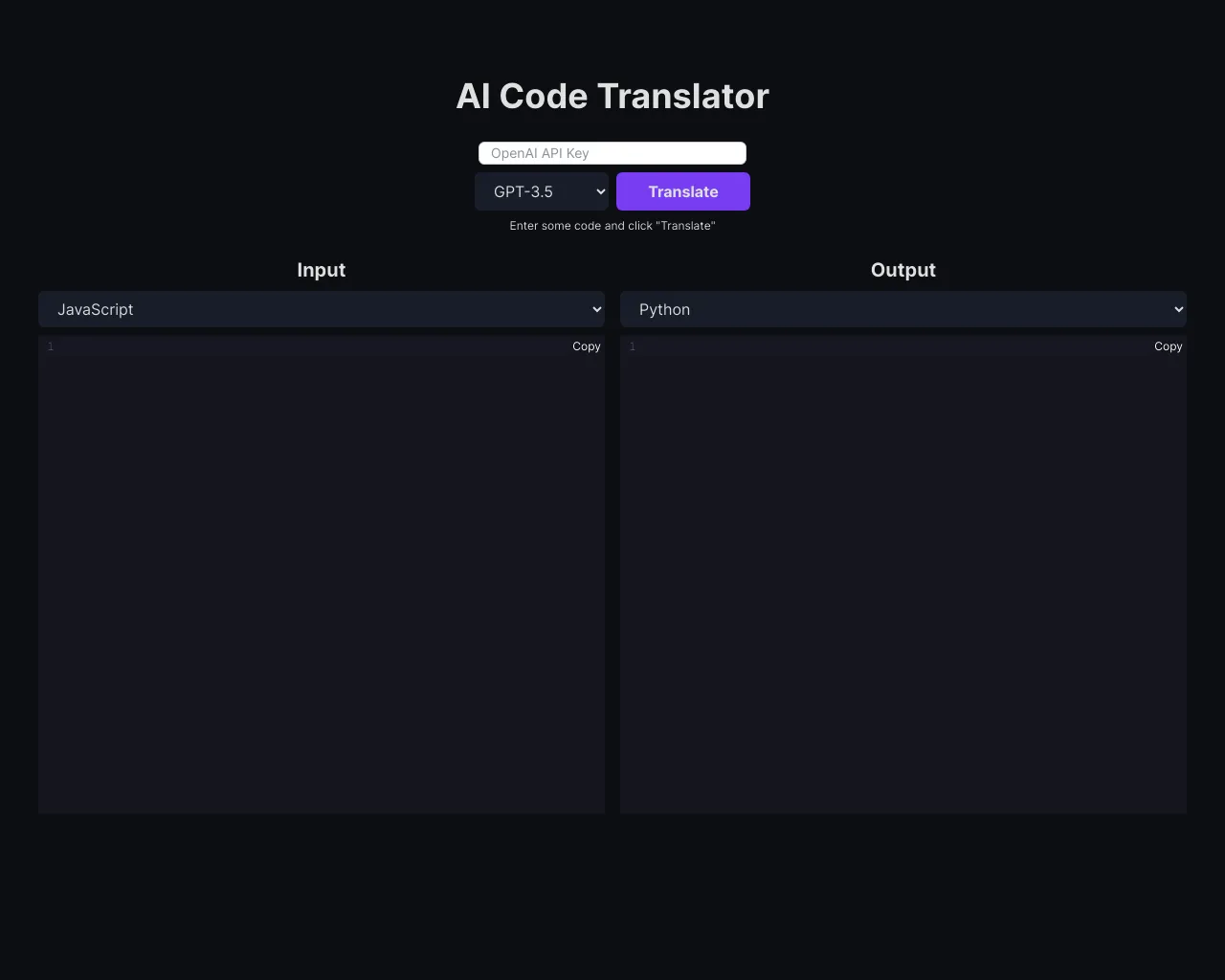Click the instruction text below Translate

612,226
